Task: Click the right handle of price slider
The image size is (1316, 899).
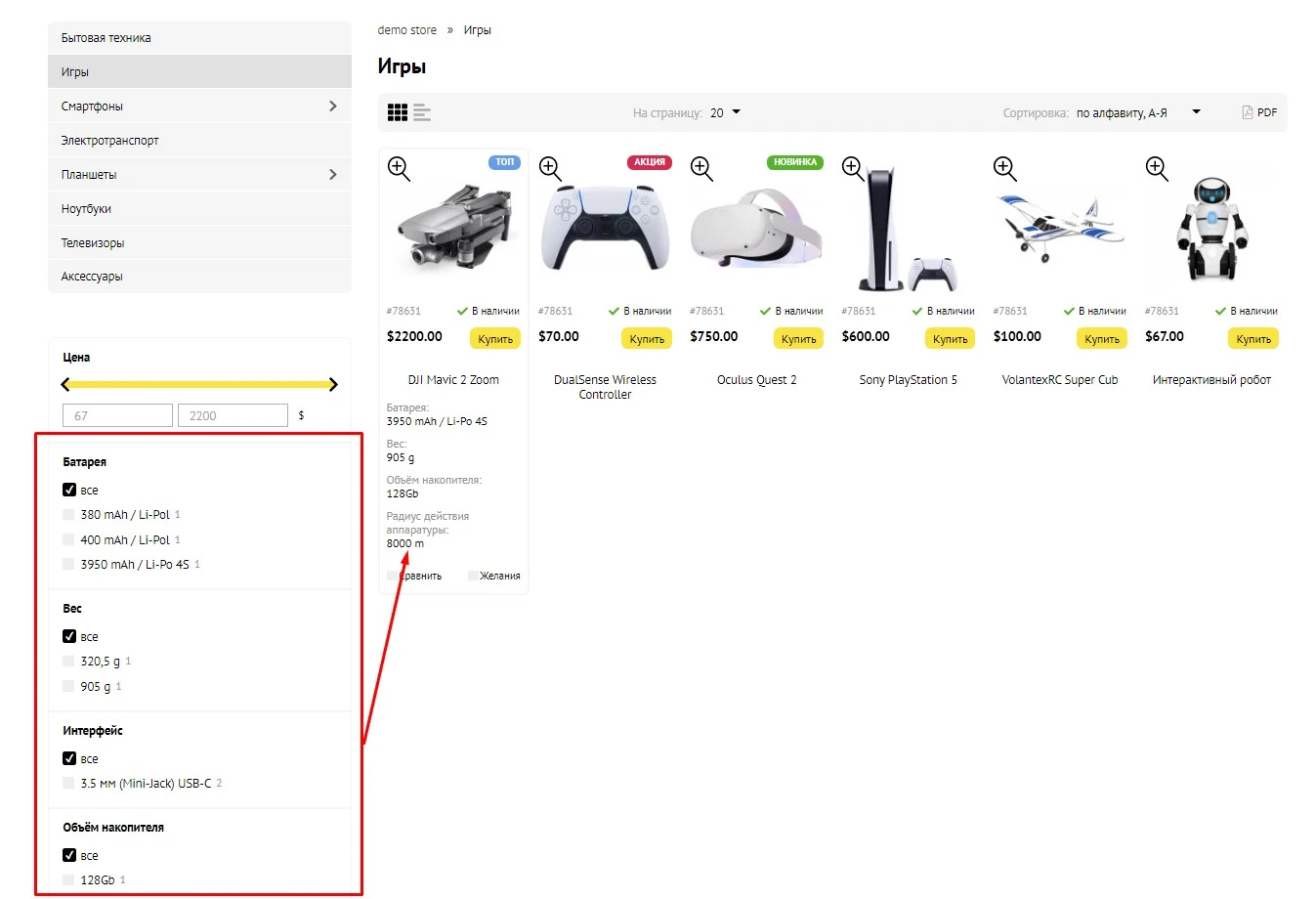Action: pos(333,385)
